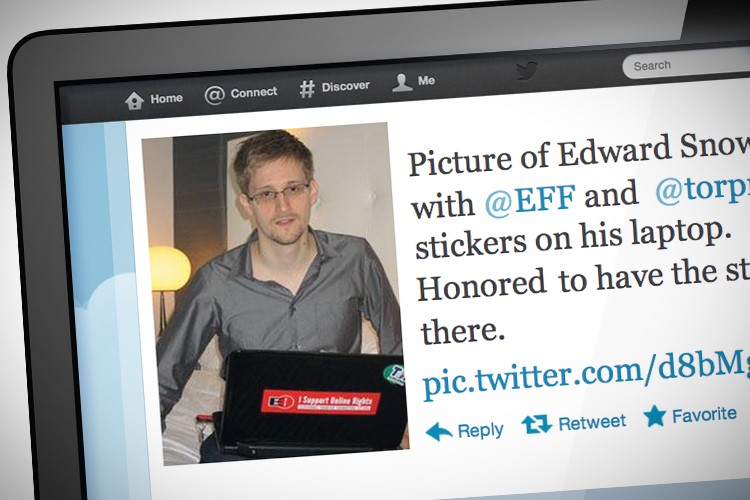Click the Favorite star icon

[x=654, y=415]
